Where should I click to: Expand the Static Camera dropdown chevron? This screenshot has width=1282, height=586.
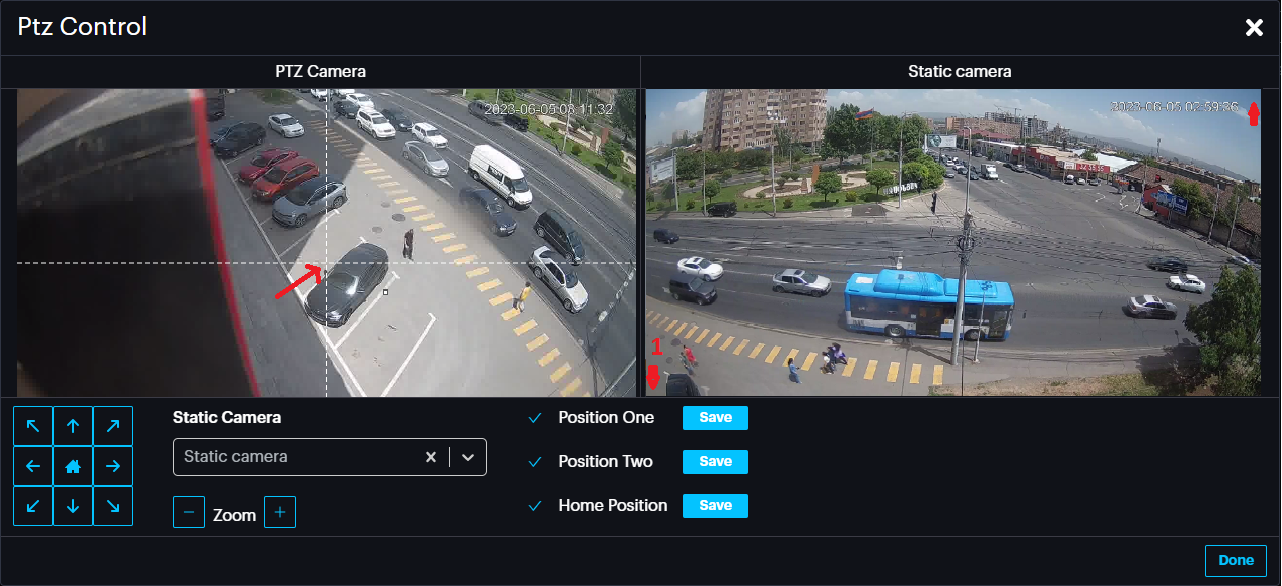pyautogui.click(x=468, y=457)
